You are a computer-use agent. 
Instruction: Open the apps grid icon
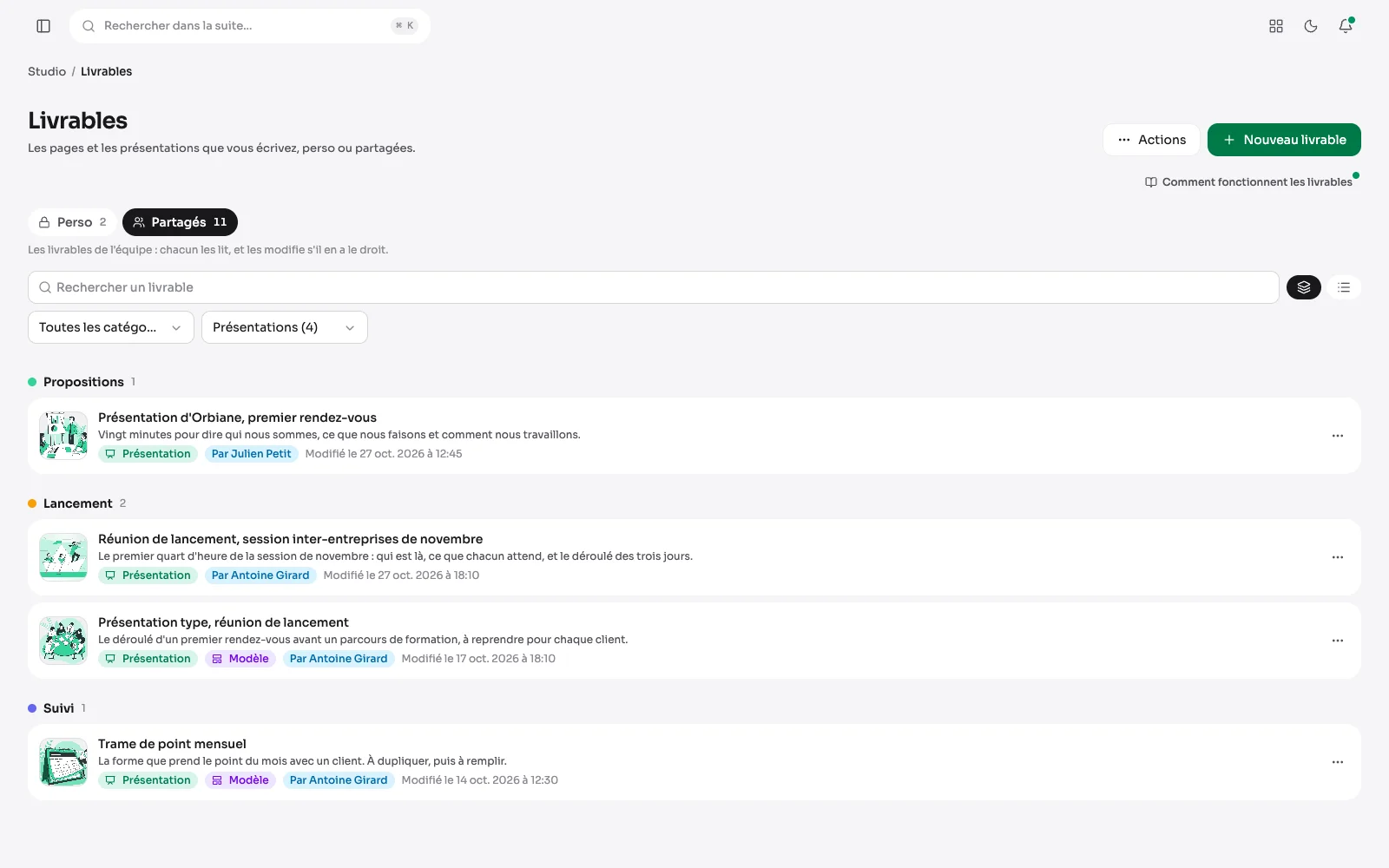click(1276, 26)
